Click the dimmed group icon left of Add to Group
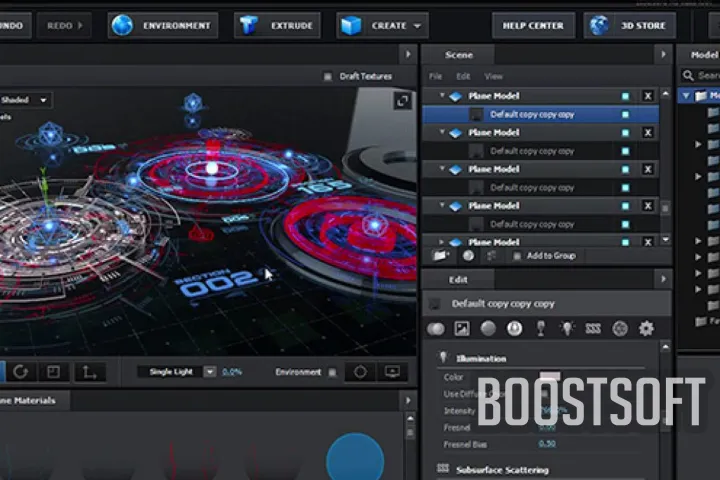The height and width of the screenshot is (480, 720). point(491,255)
